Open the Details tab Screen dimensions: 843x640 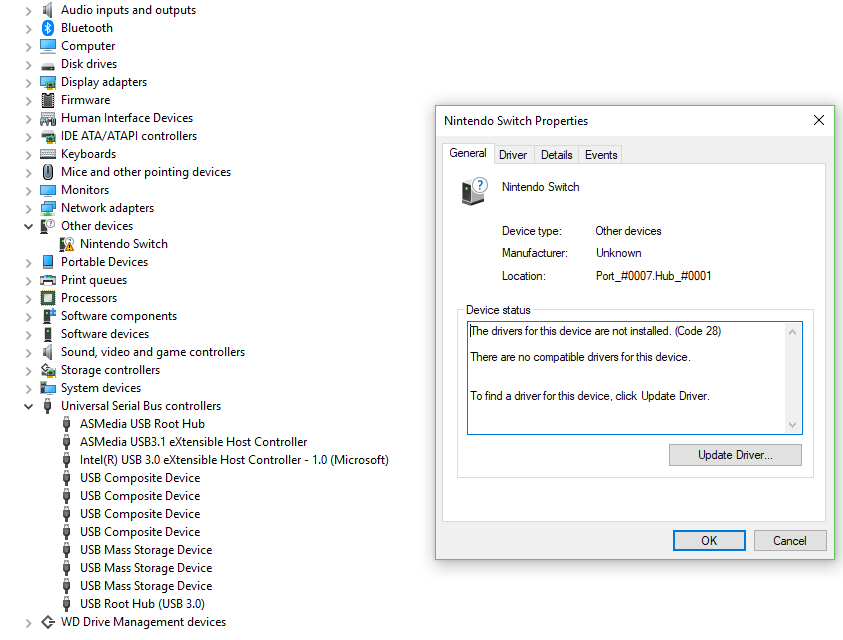pos(556,155)
